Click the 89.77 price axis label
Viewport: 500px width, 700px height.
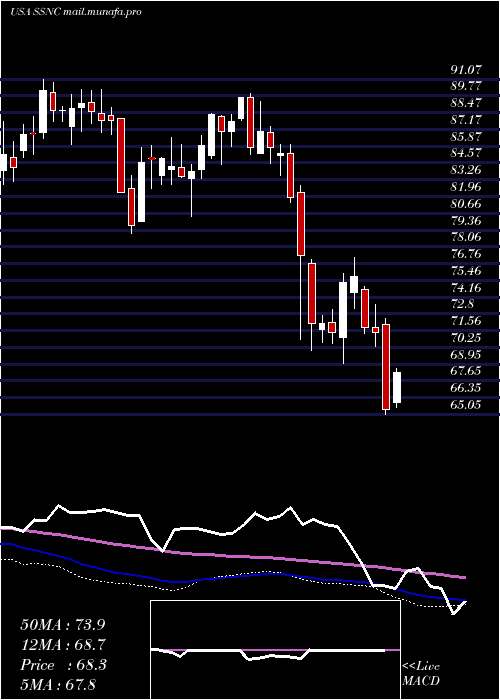pos(466,87)
